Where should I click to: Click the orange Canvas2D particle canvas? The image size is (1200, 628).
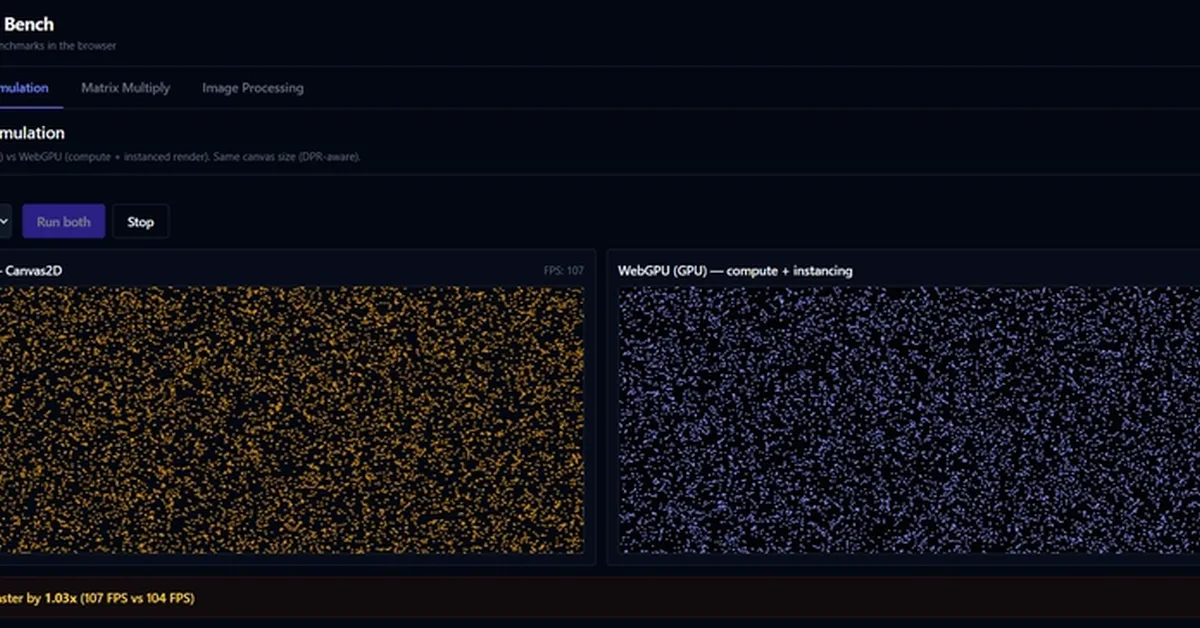290,420
